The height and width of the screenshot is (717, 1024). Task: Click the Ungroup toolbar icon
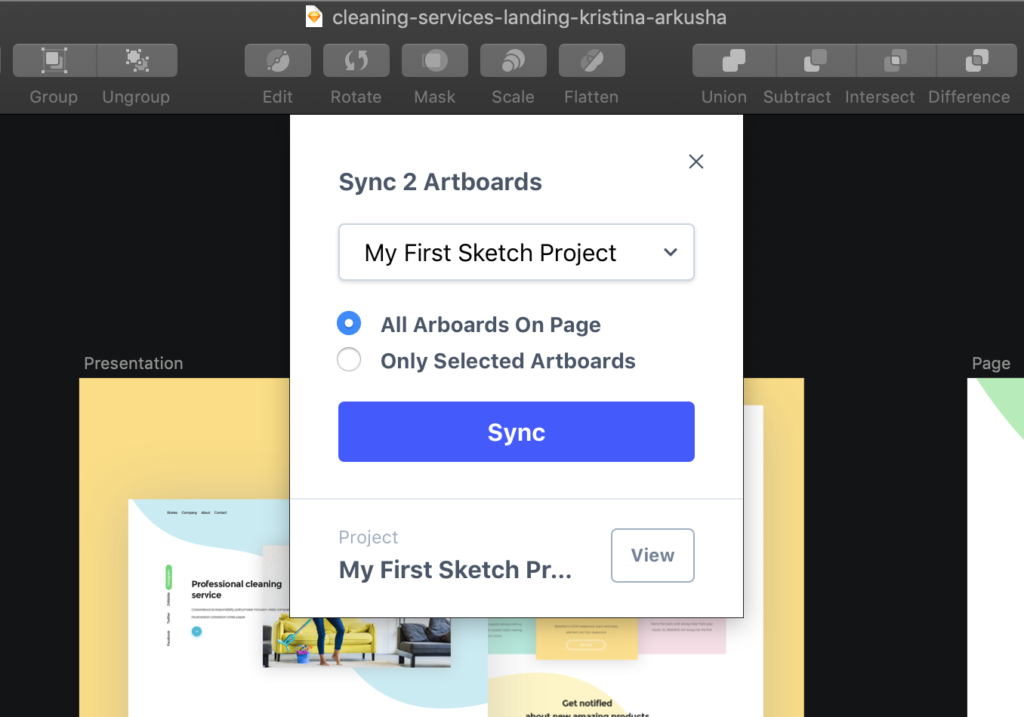(x=136, y=60)
